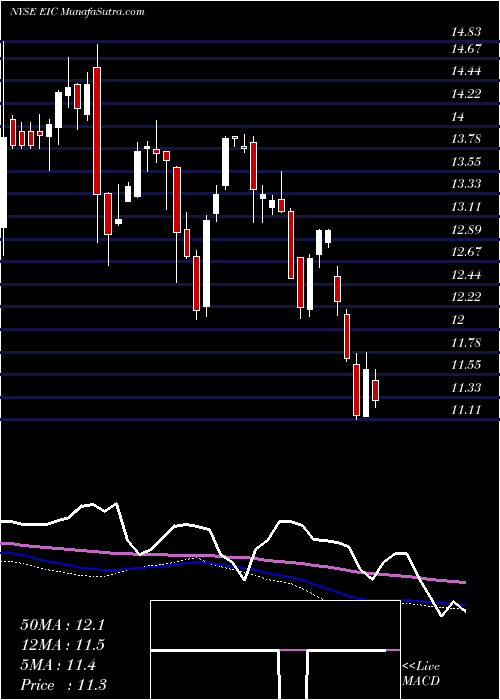Select the 14.44 price axis label
500x700 pixels.
click(x=466, y=71)
